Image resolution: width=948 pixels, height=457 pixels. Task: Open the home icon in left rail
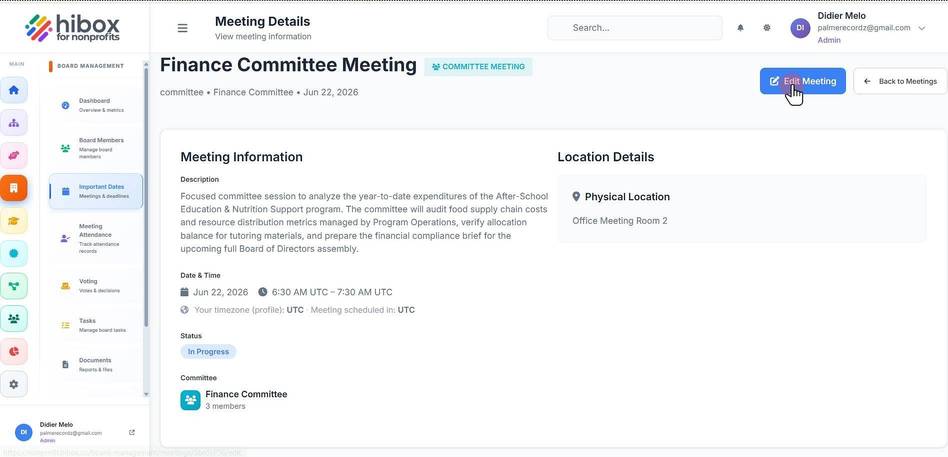[14, 90]
